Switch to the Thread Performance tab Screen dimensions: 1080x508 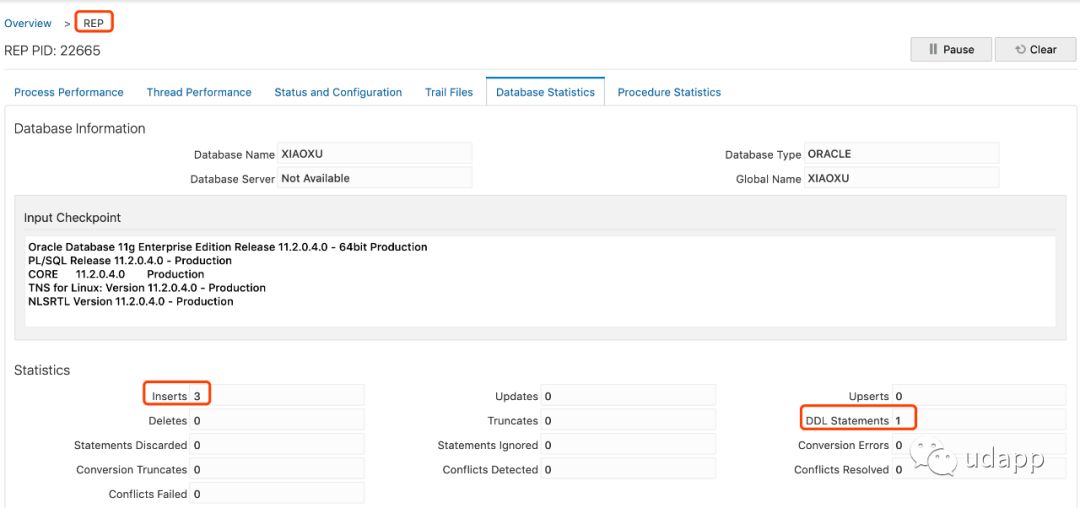click(x=199, y=92)
